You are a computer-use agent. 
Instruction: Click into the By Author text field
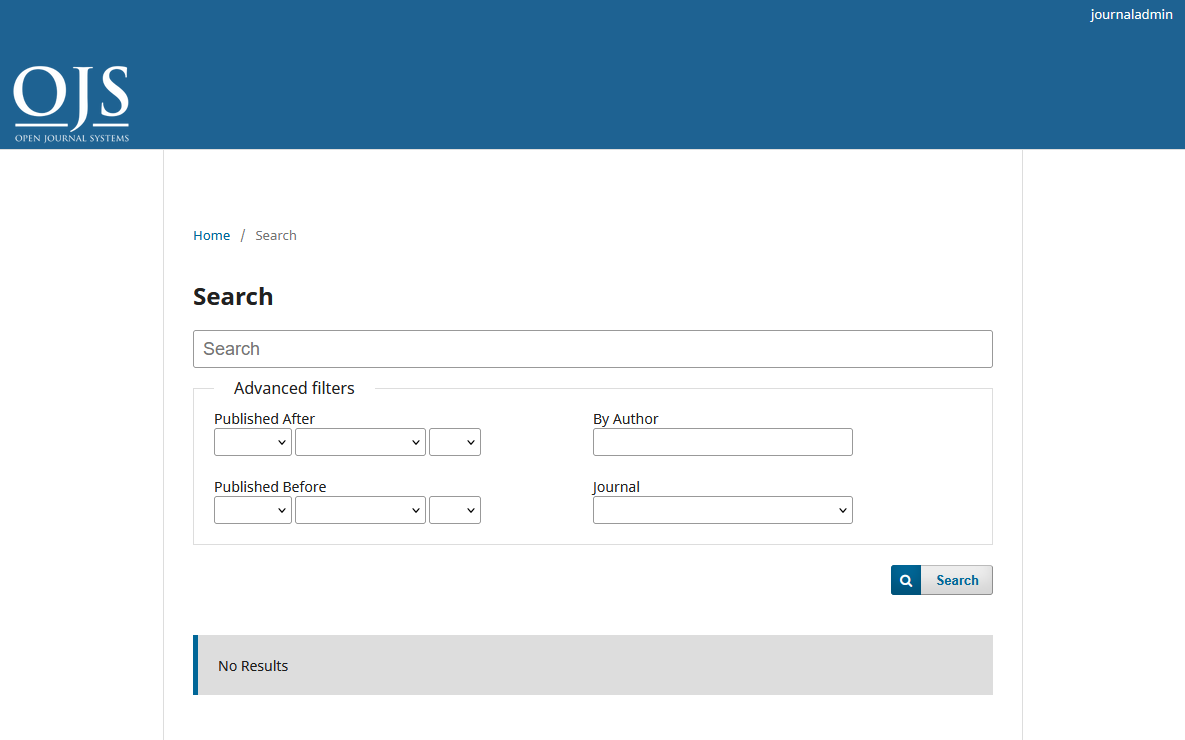(722, 442)
